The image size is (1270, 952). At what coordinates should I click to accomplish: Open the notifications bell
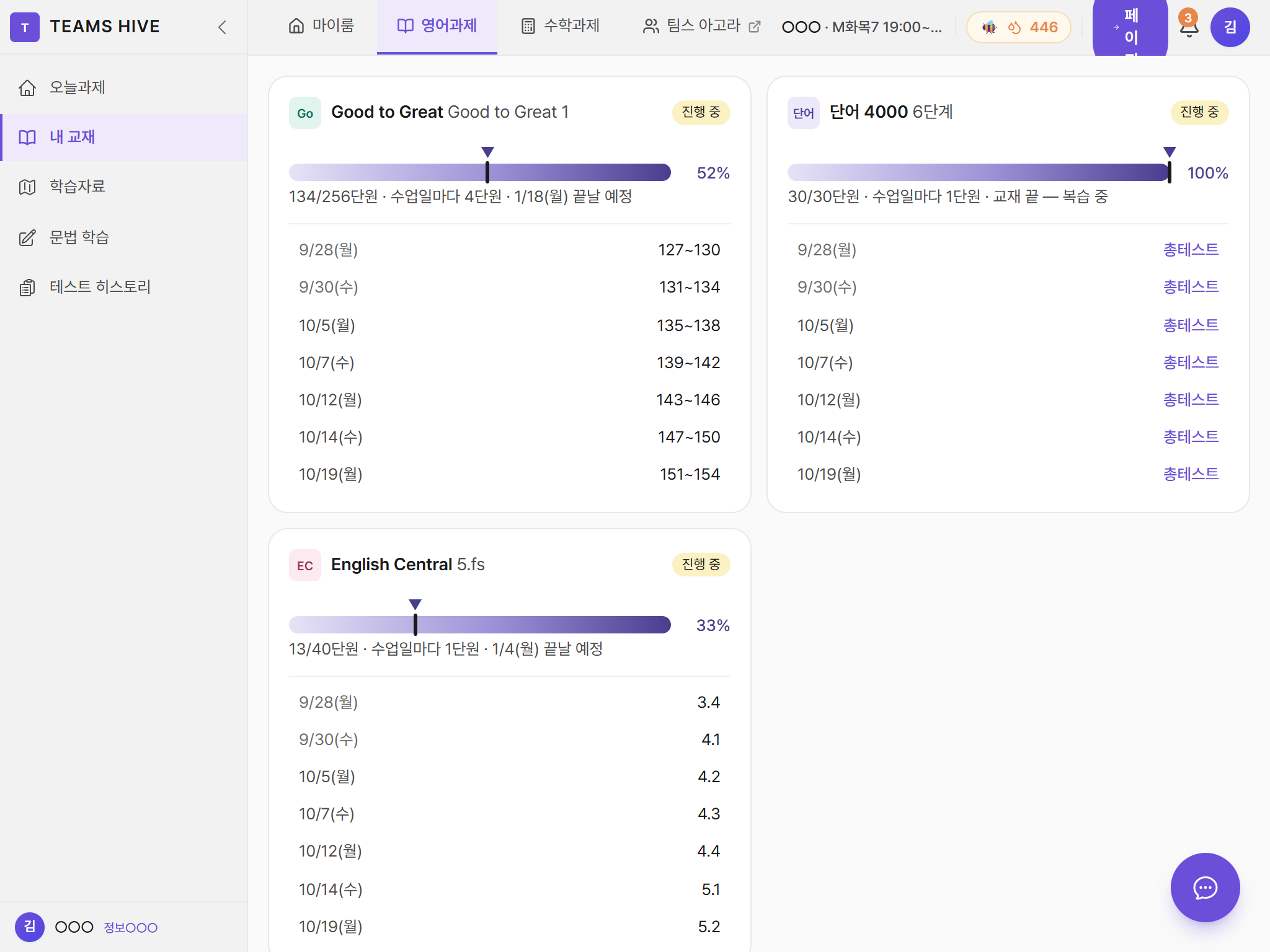pyautogui.click(x=1189, y=27)
